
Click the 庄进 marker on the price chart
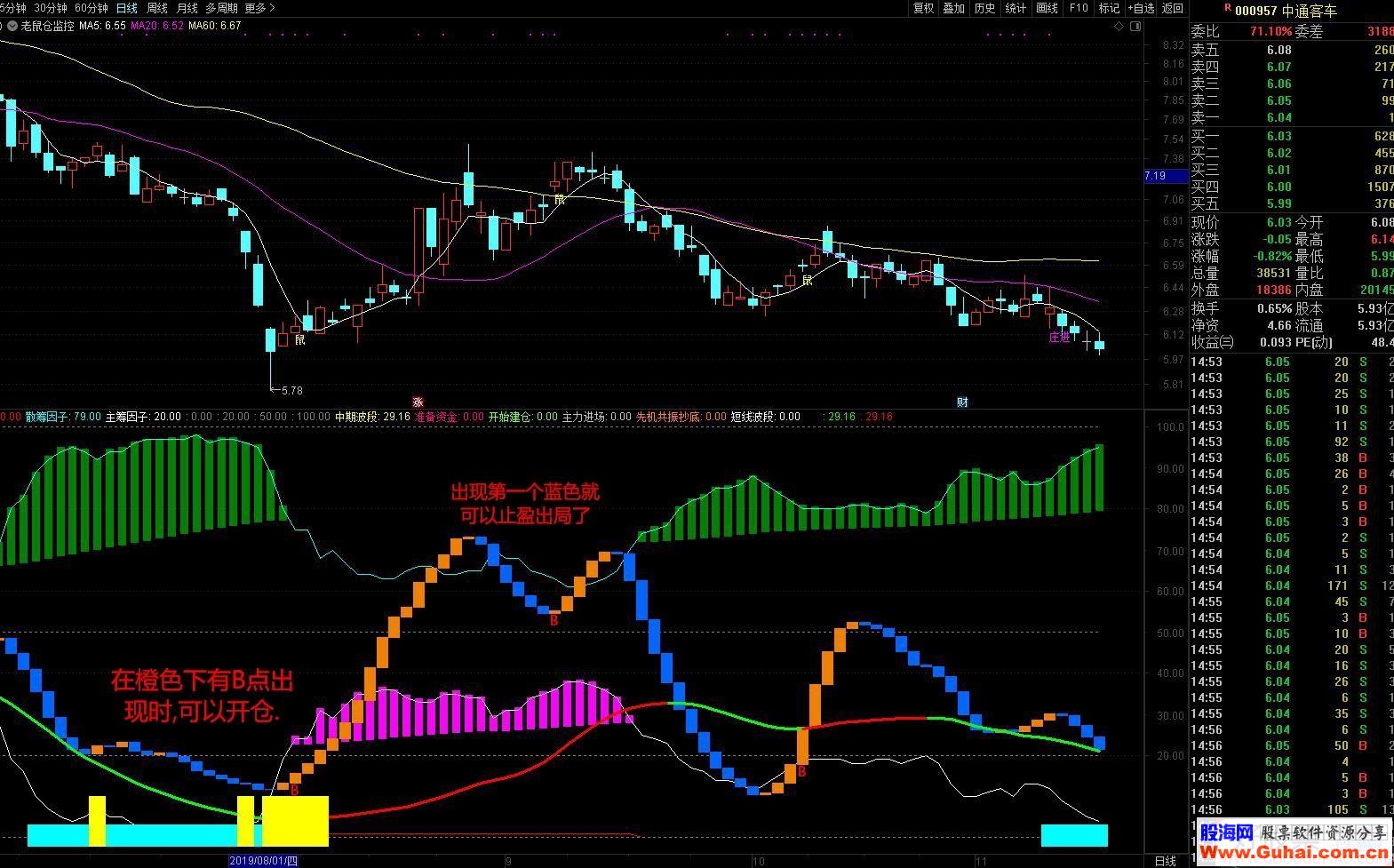pyautogui.click(x=1059, y=338)
